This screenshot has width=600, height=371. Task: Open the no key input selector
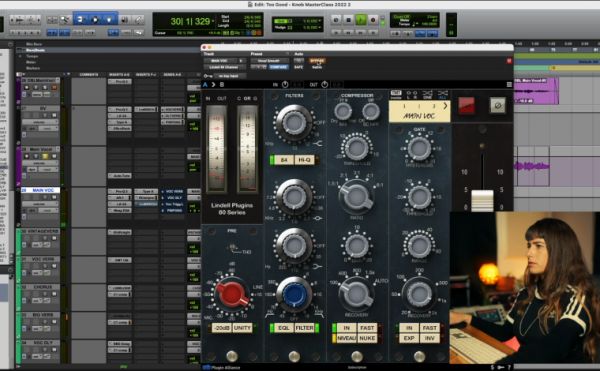click(x=229, y=76)
